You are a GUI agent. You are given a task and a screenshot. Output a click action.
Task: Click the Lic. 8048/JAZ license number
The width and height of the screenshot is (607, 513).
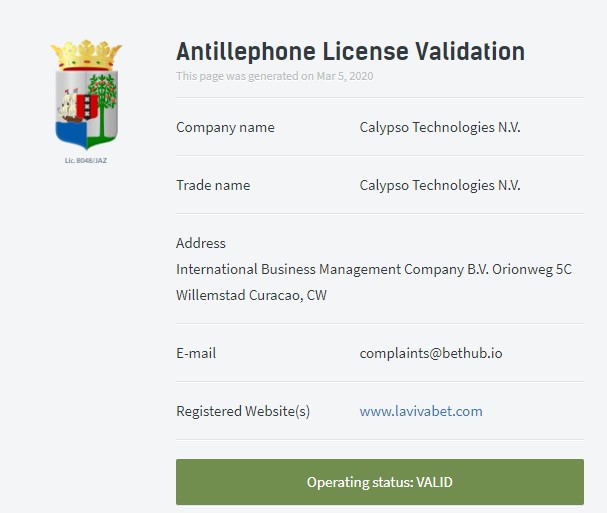(86, 160)
